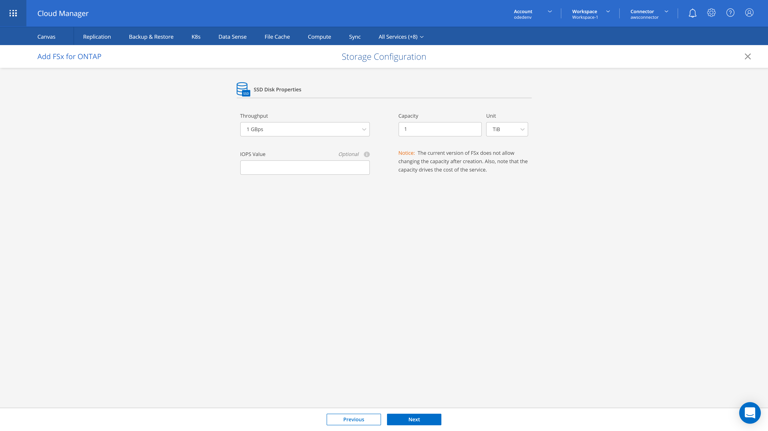
Task: Click the orange Notice label
Action: tap(407, 153)
